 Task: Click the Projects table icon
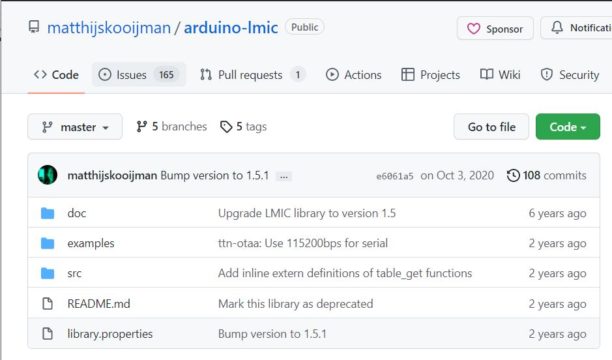[x=408, y=75]
